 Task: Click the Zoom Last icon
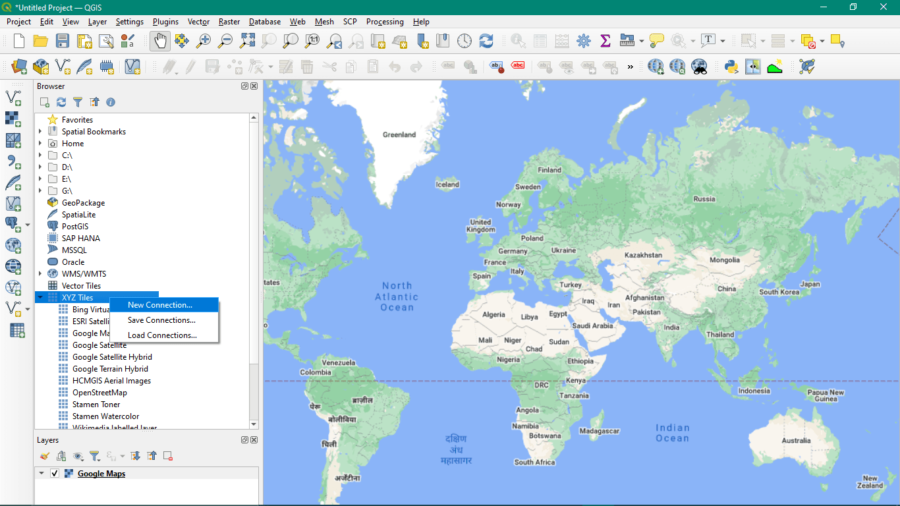coord(334,41)
